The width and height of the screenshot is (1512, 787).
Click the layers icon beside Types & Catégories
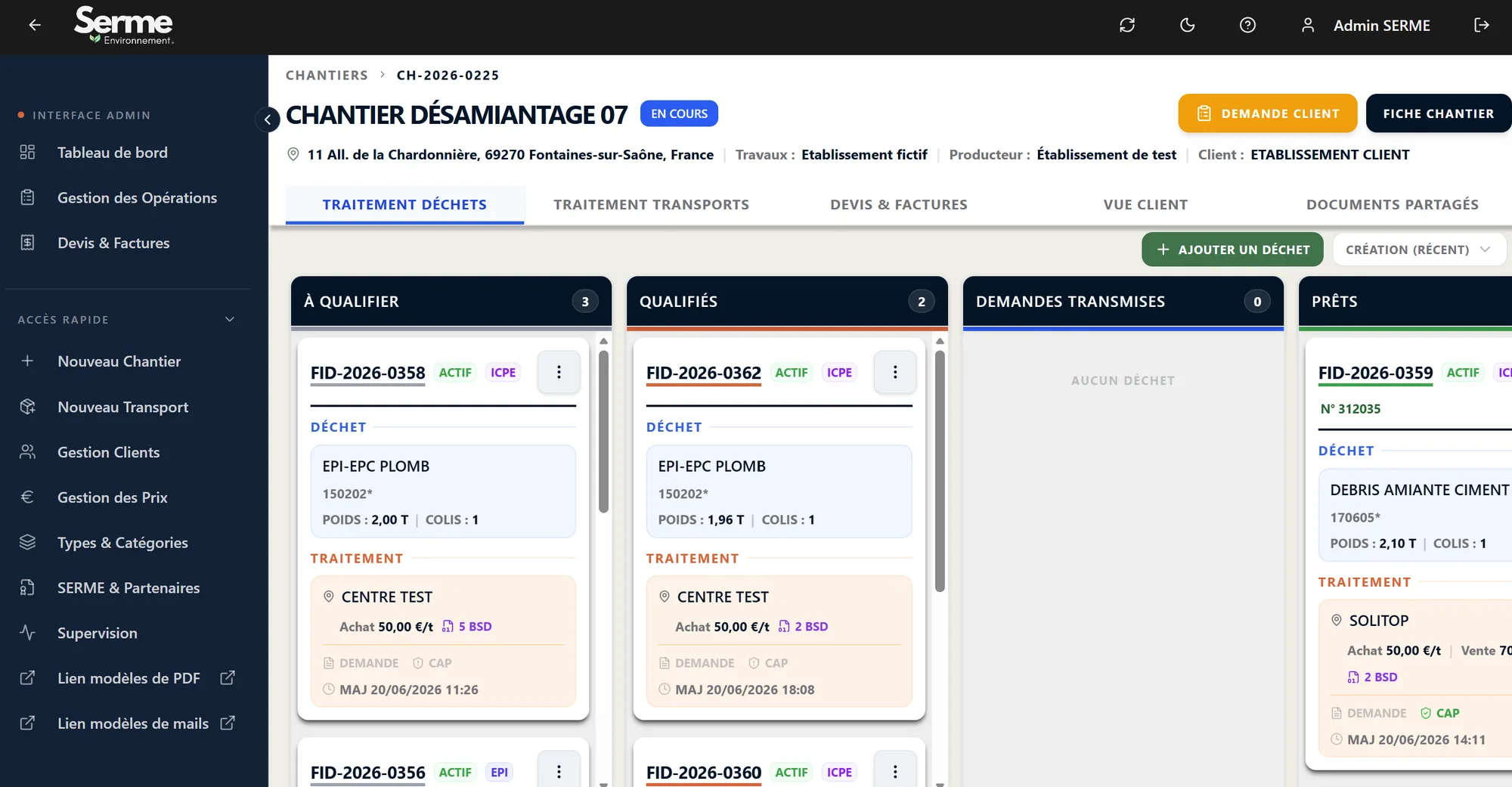point(27,543)
